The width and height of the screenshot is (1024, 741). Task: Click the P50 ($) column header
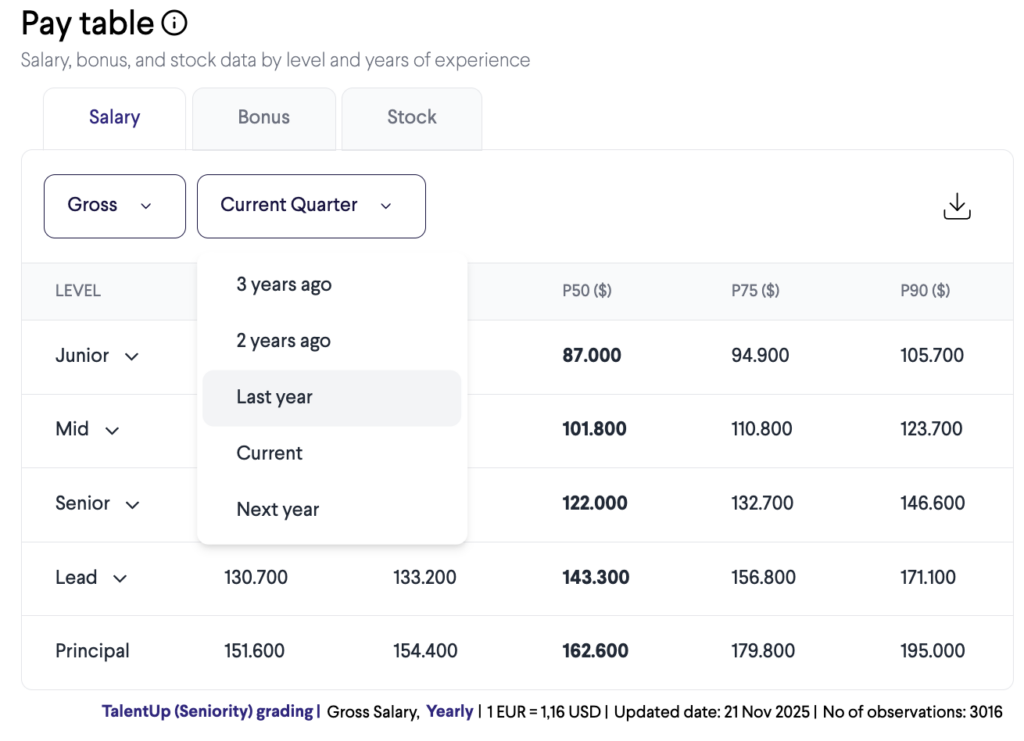click(587, 291)
